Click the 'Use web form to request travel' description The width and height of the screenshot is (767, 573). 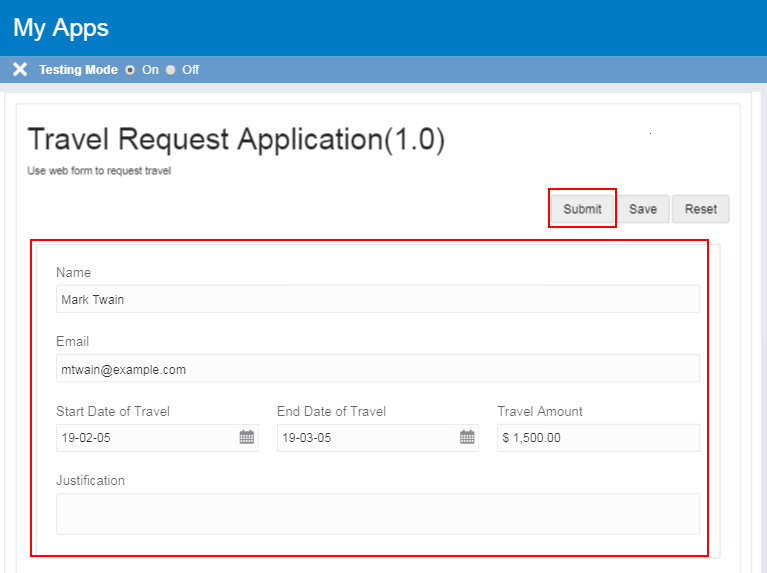99,171
